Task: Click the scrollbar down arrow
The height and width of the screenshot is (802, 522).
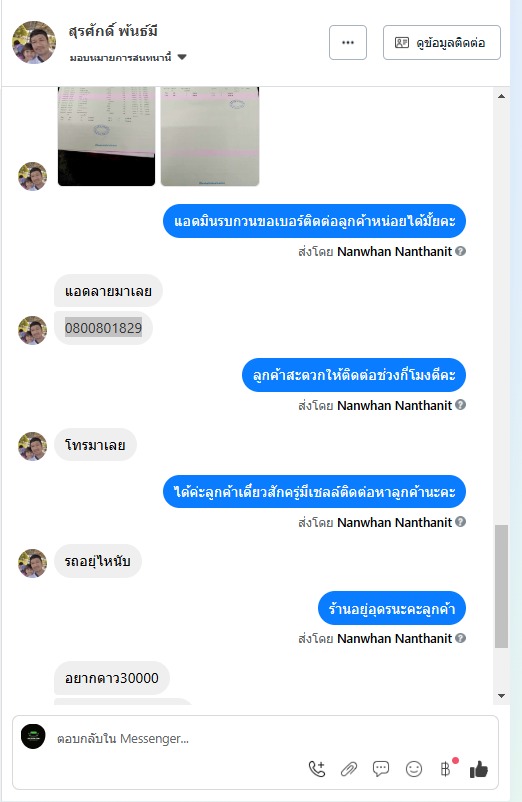Action: 502,696
